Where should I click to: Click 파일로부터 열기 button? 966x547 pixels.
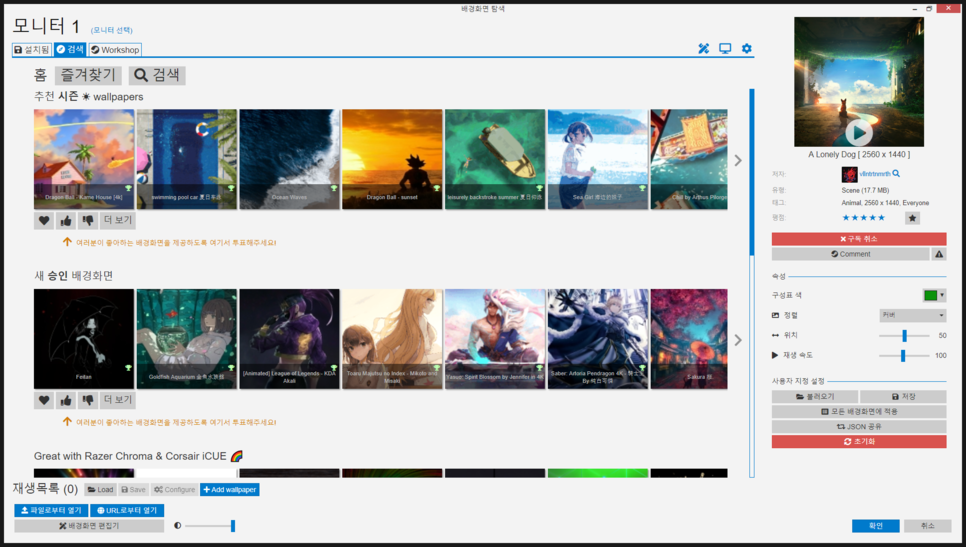point(51,511)
